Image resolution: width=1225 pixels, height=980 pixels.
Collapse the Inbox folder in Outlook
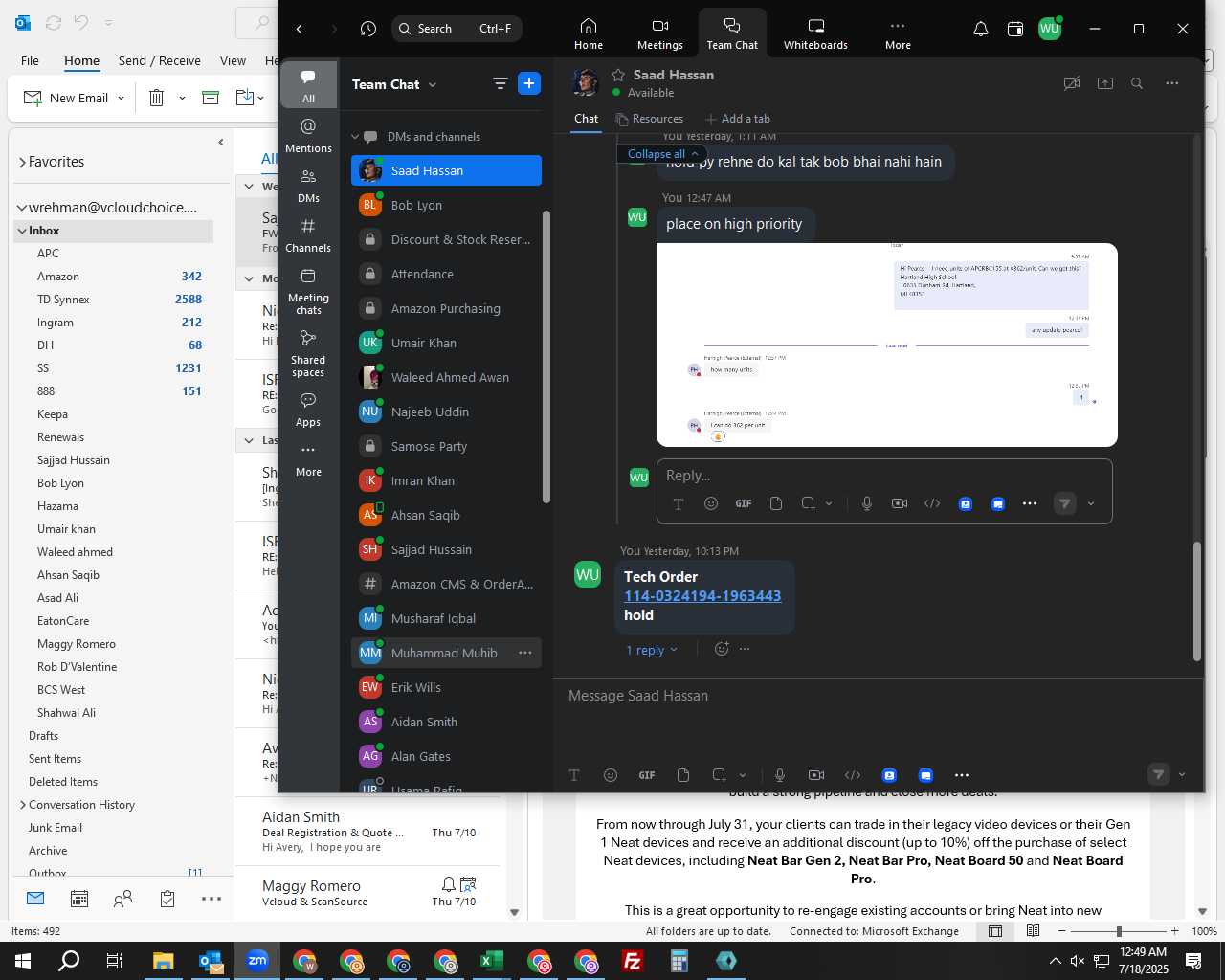(x=21, y=231)
